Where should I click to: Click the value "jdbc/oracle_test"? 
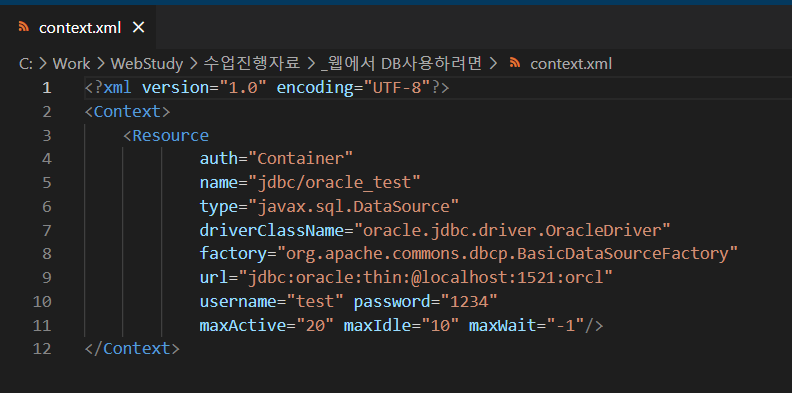click(x=334, y=183)
